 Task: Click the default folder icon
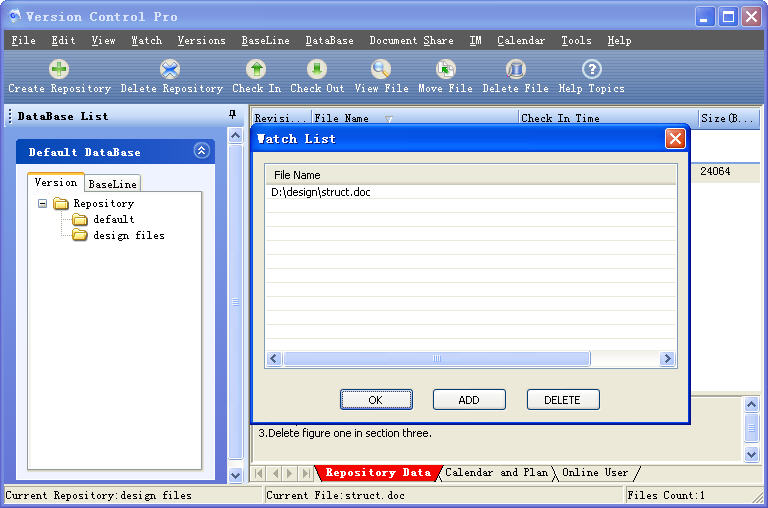pos(80,219)
